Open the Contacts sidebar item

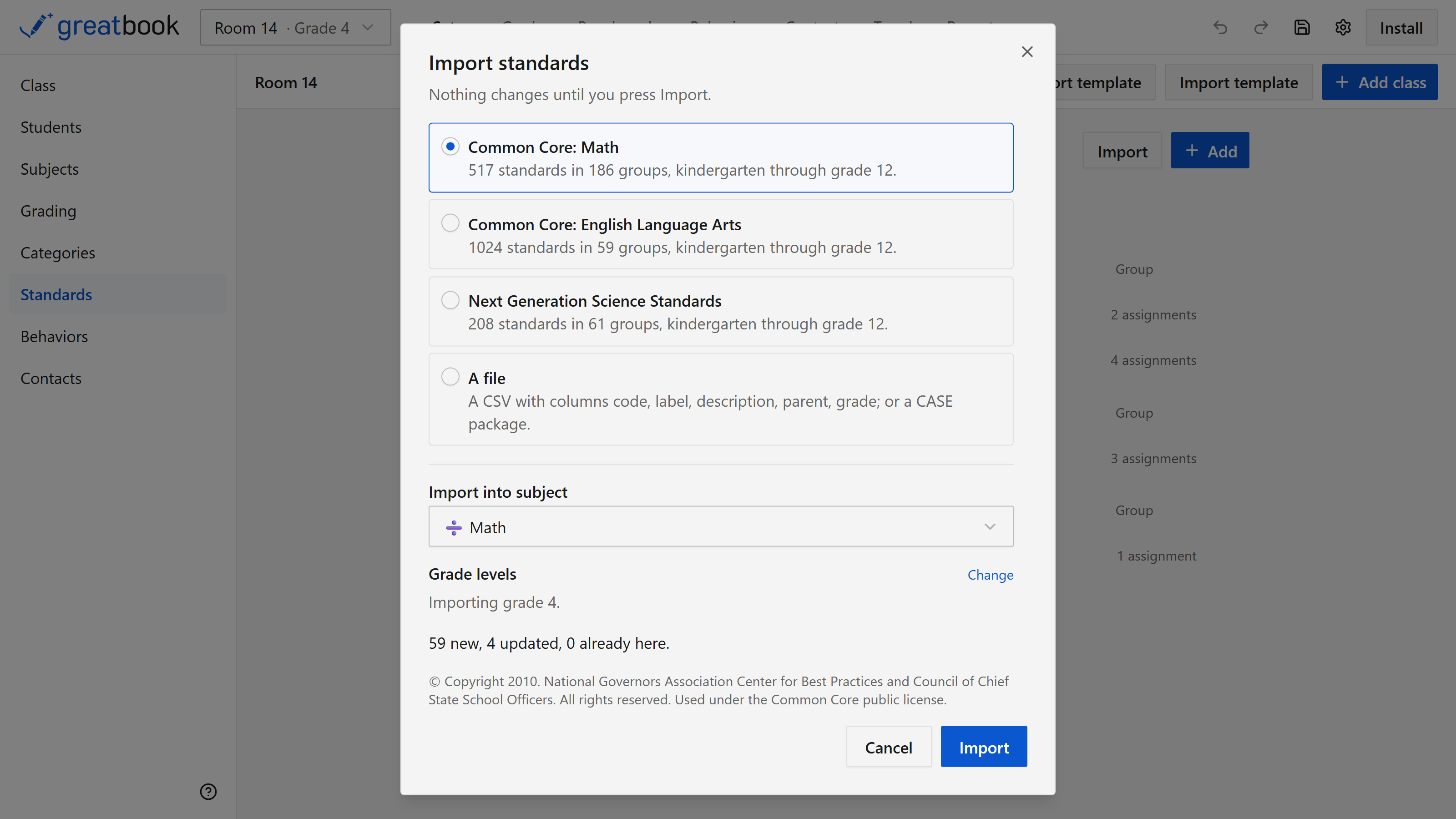pyautogui.click(x=118, y=378)
